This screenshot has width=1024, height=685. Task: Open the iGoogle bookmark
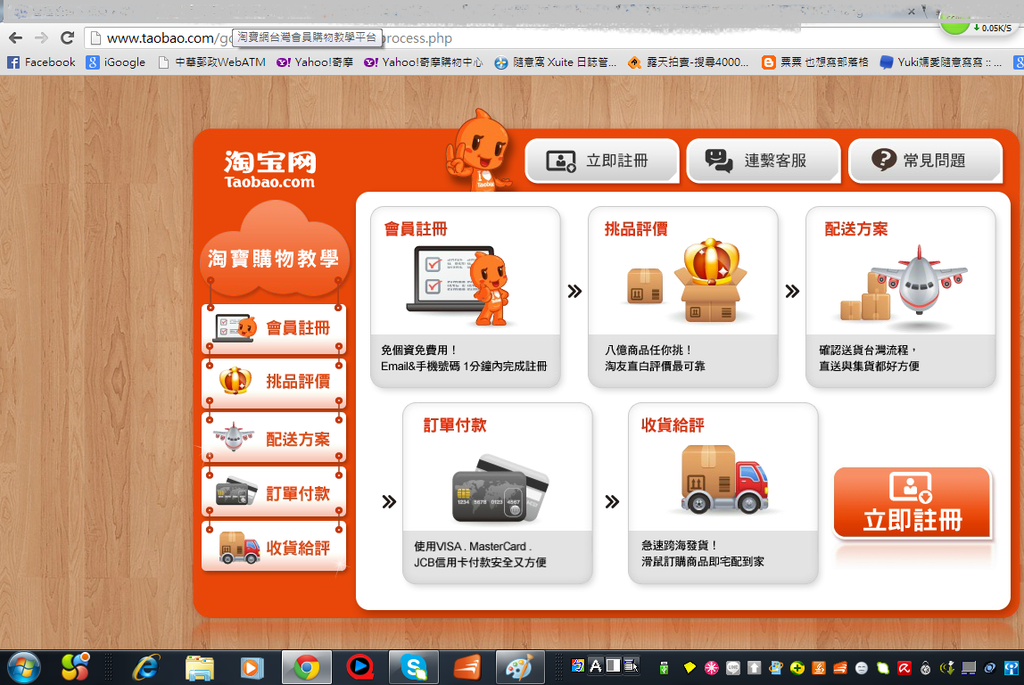coord(116,62)
